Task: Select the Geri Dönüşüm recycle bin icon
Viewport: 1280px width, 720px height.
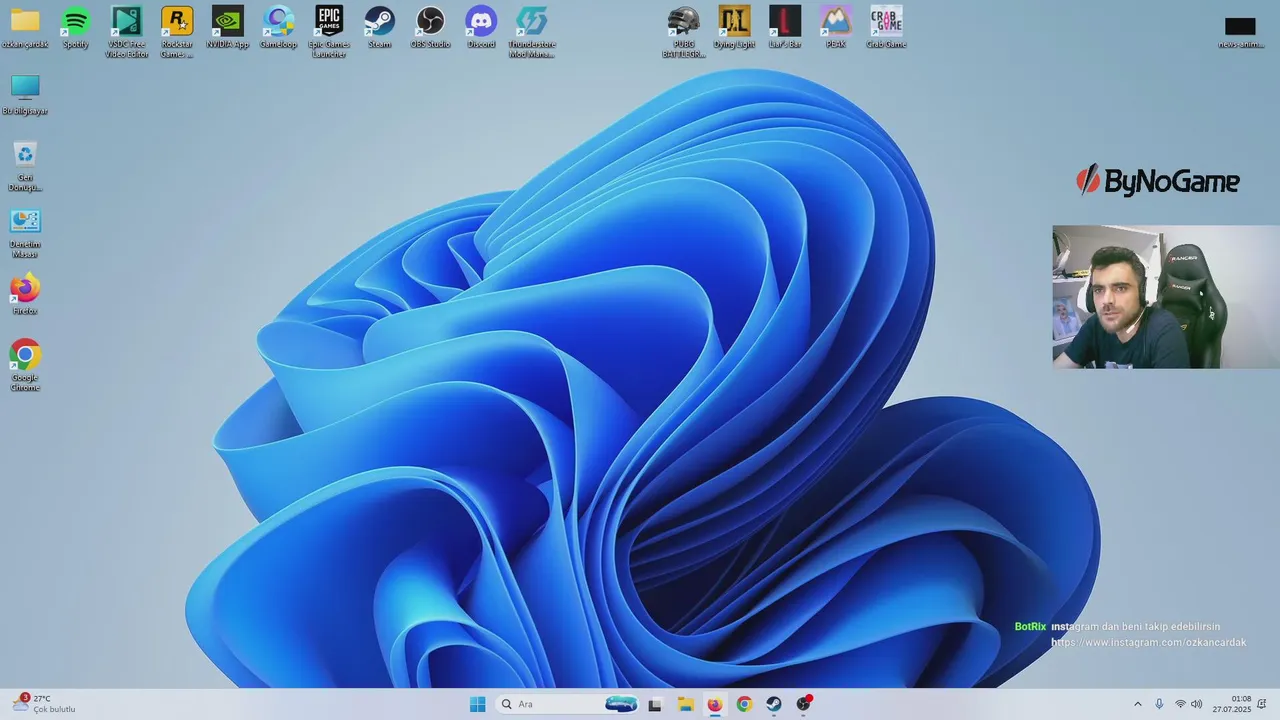Action: [25, 166]
